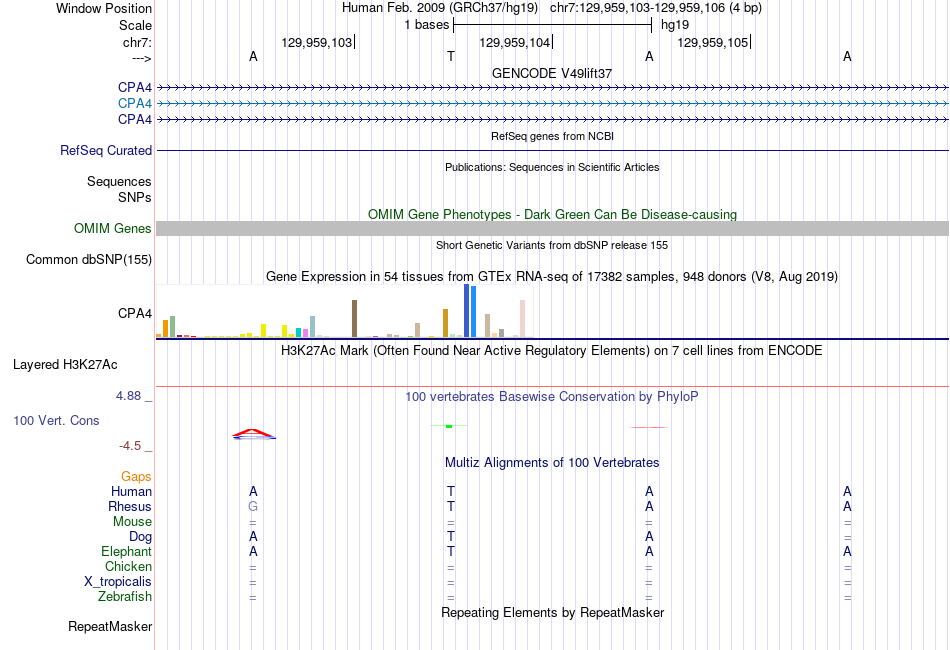Image resolution: width=950 pixels, height=650 pixels.
Task: Click the T base in reference sequence row
Action: tap(451, 56)
